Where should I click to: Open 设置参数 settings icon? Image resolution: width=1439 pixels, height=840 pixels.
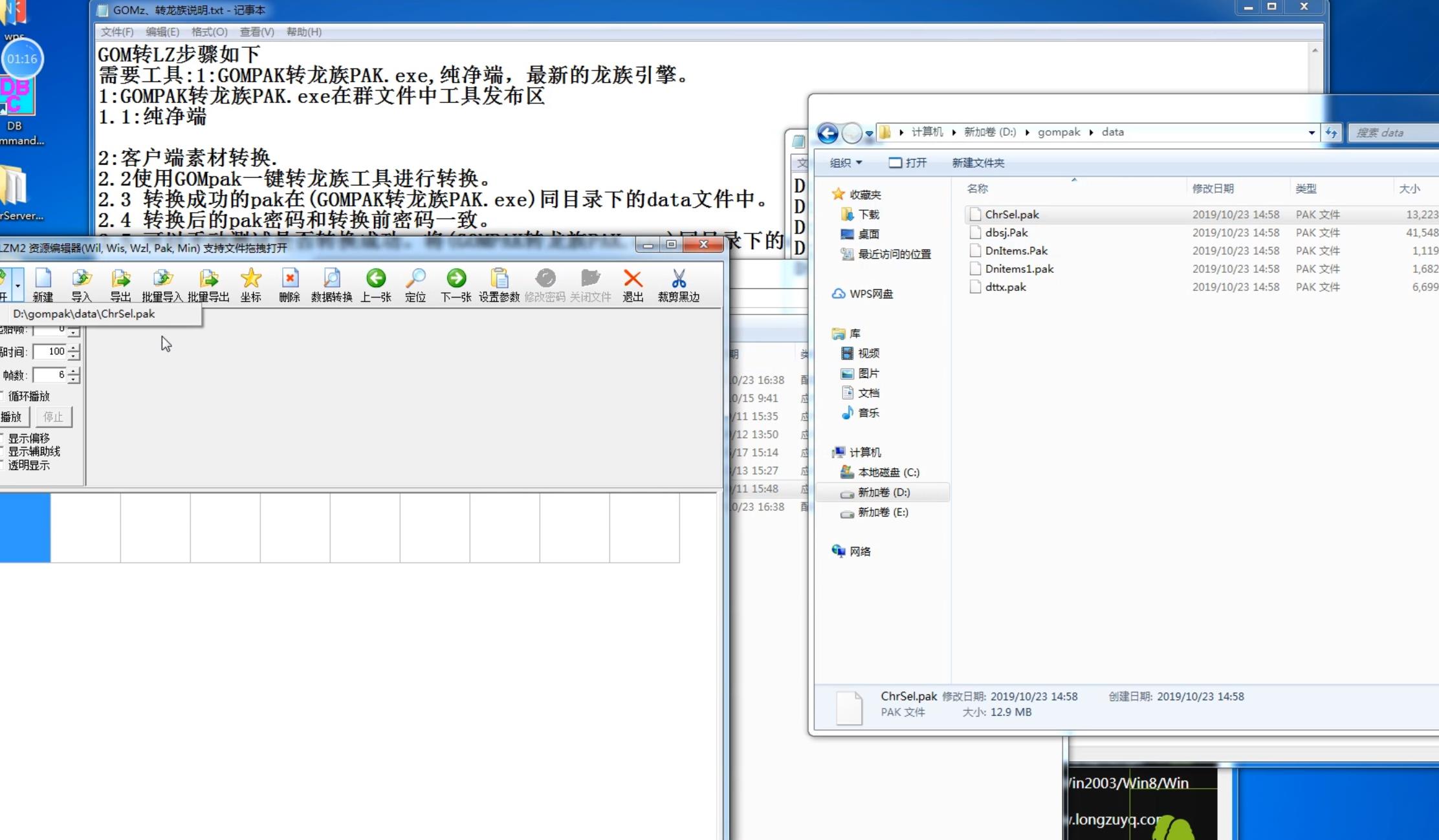coord(499,285)
